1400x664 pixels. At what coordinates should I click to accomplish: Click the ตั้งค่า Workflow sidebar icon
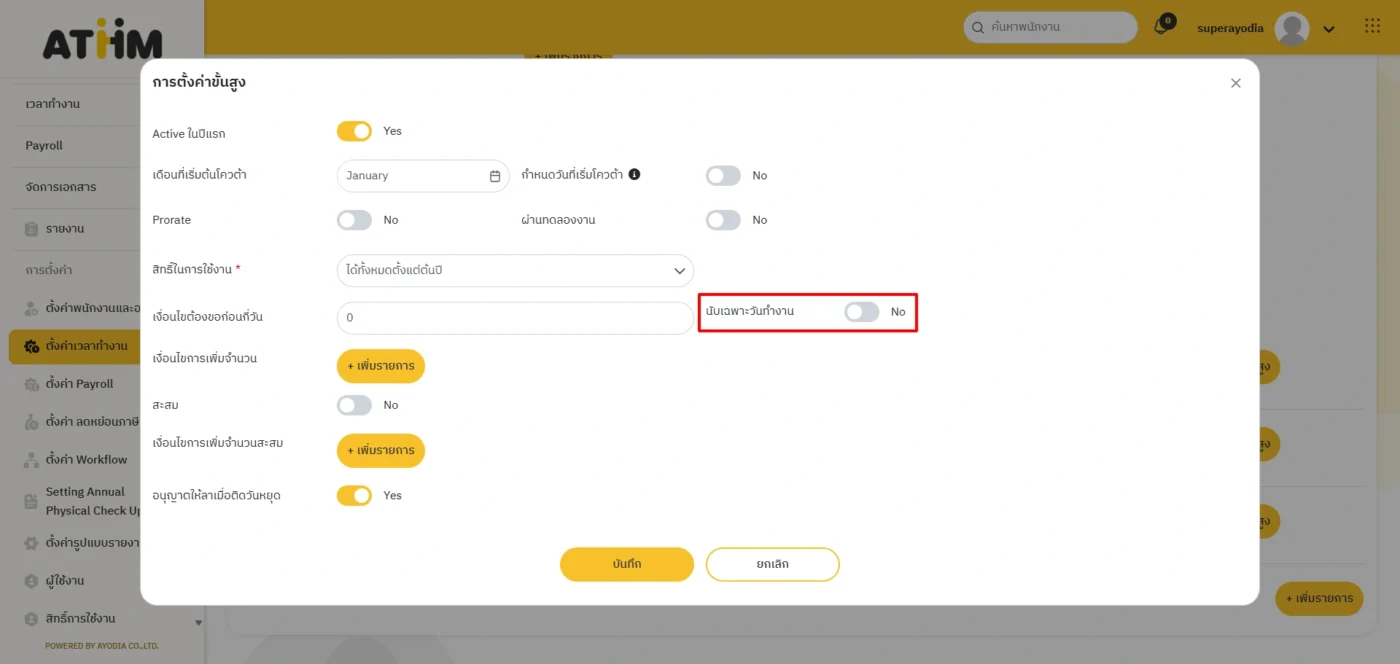31,460
